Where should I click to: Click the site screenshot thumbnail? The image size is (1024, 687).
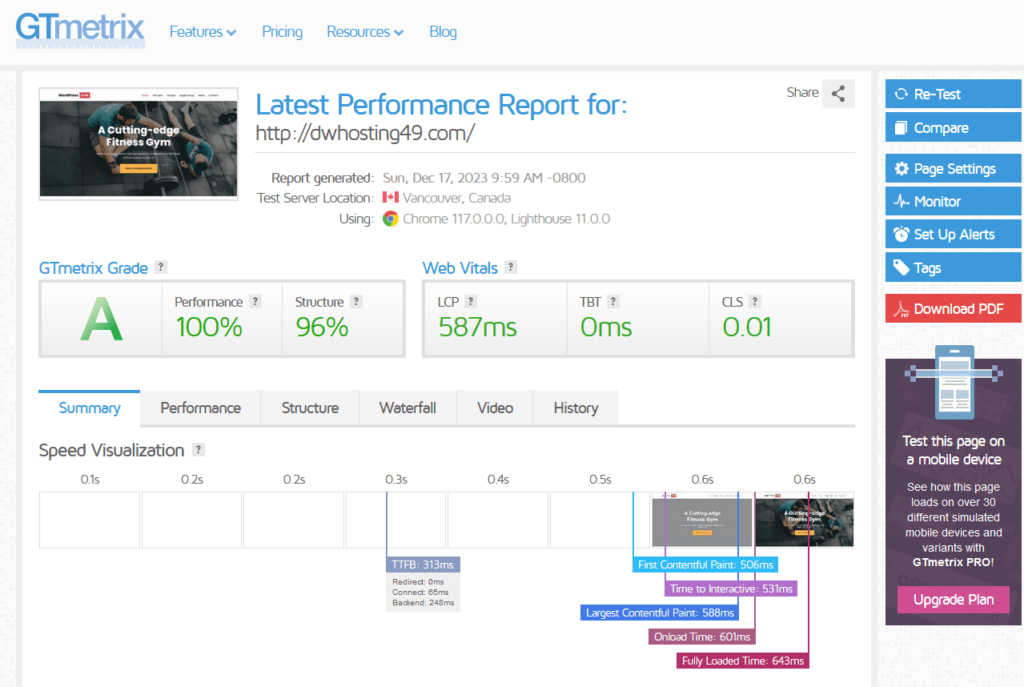tap(138, 144)
